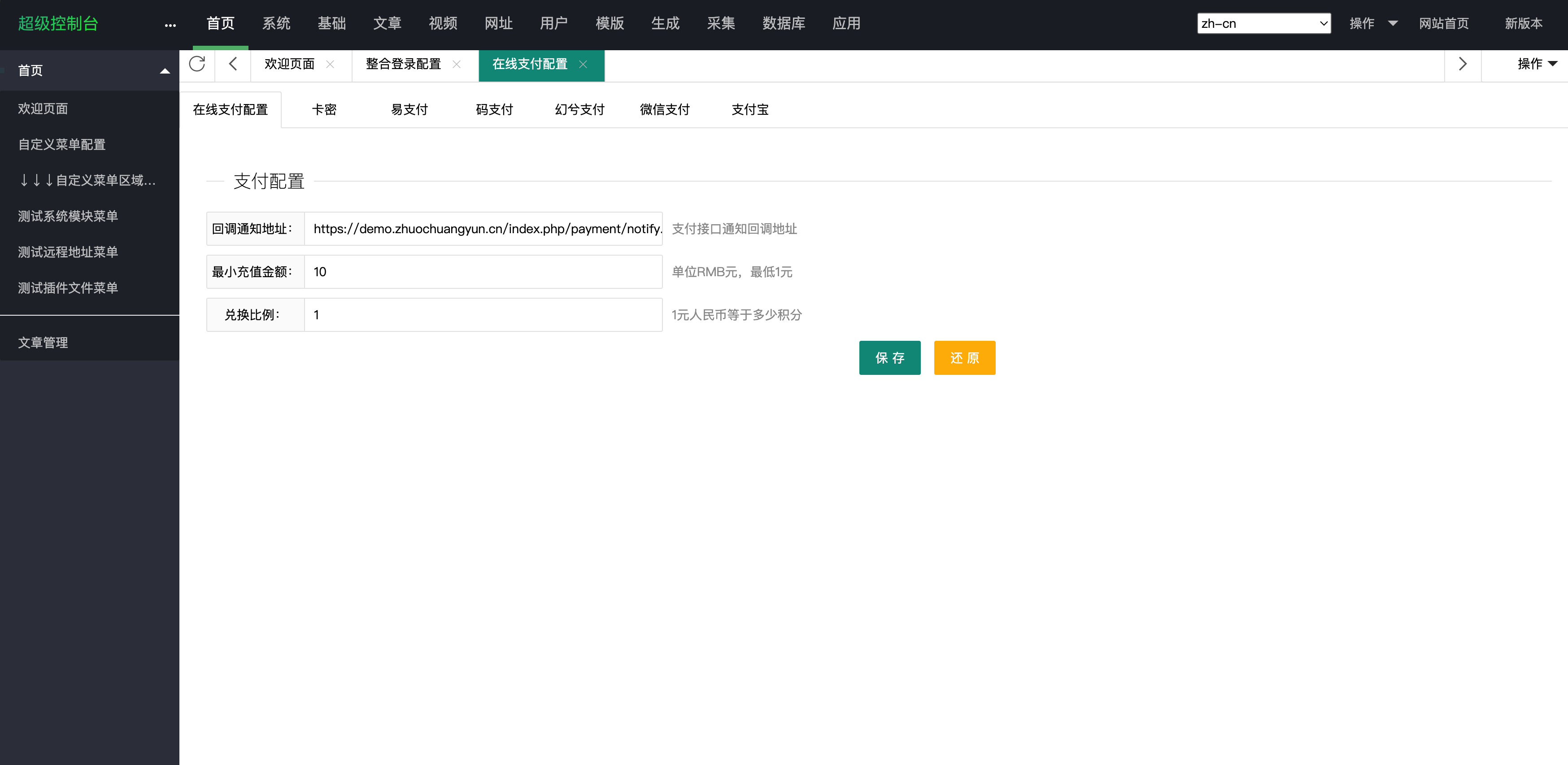This screenshot has height=765, width=1568.
Task: Open the 基础 top menu
Action: coord(332,24)
